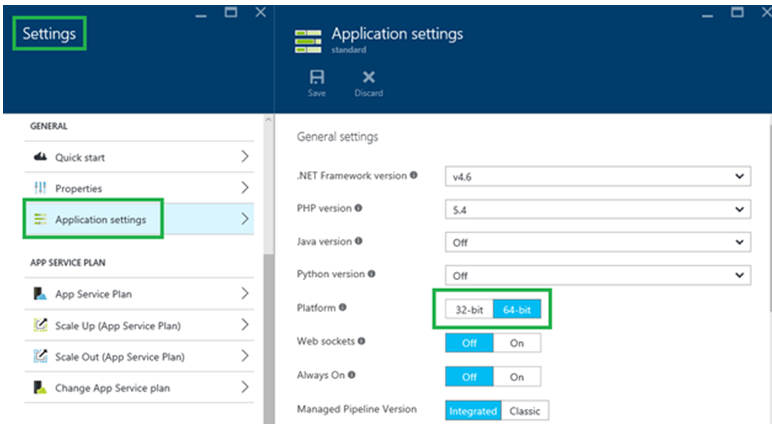This screenshot has height=424, width=772.
Task: Switch Managed Pipeline Version to Classic
Action: [524, 410]
